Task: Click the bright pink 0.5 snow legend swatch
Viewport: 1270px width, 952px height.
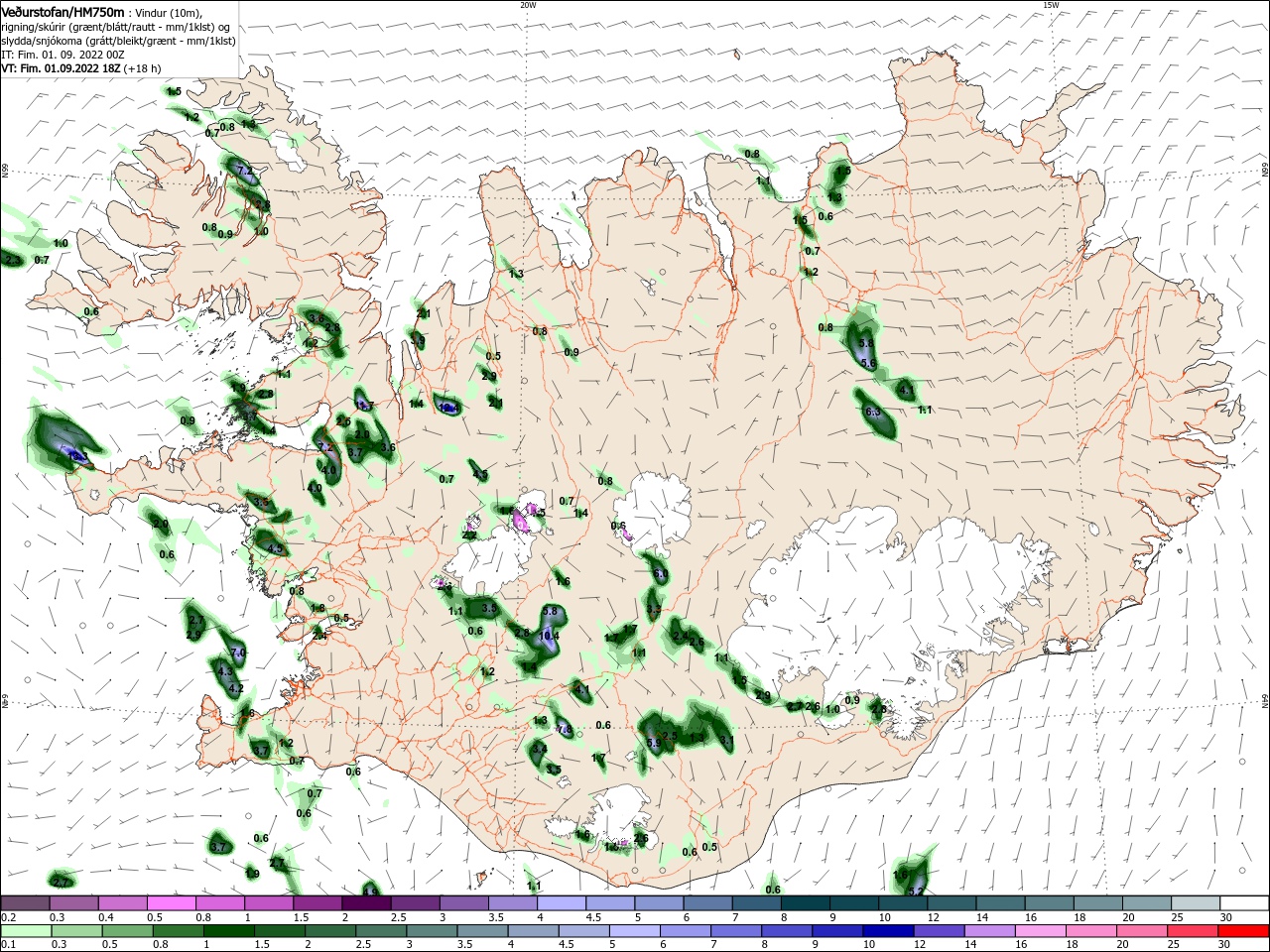Action: 173,903
